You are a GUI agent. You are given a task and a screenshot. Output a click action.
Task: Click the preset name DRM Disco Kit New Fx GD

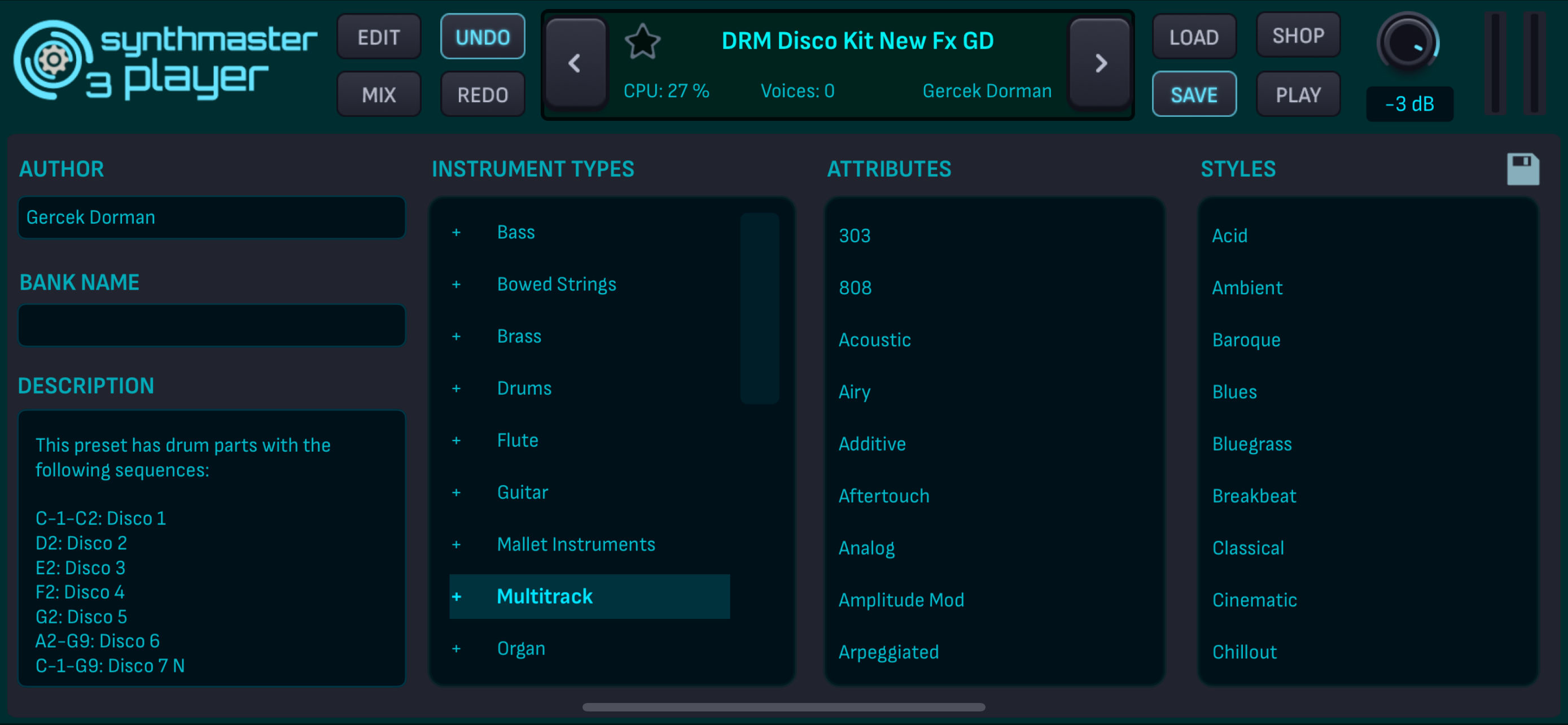(x=857, y=41)
